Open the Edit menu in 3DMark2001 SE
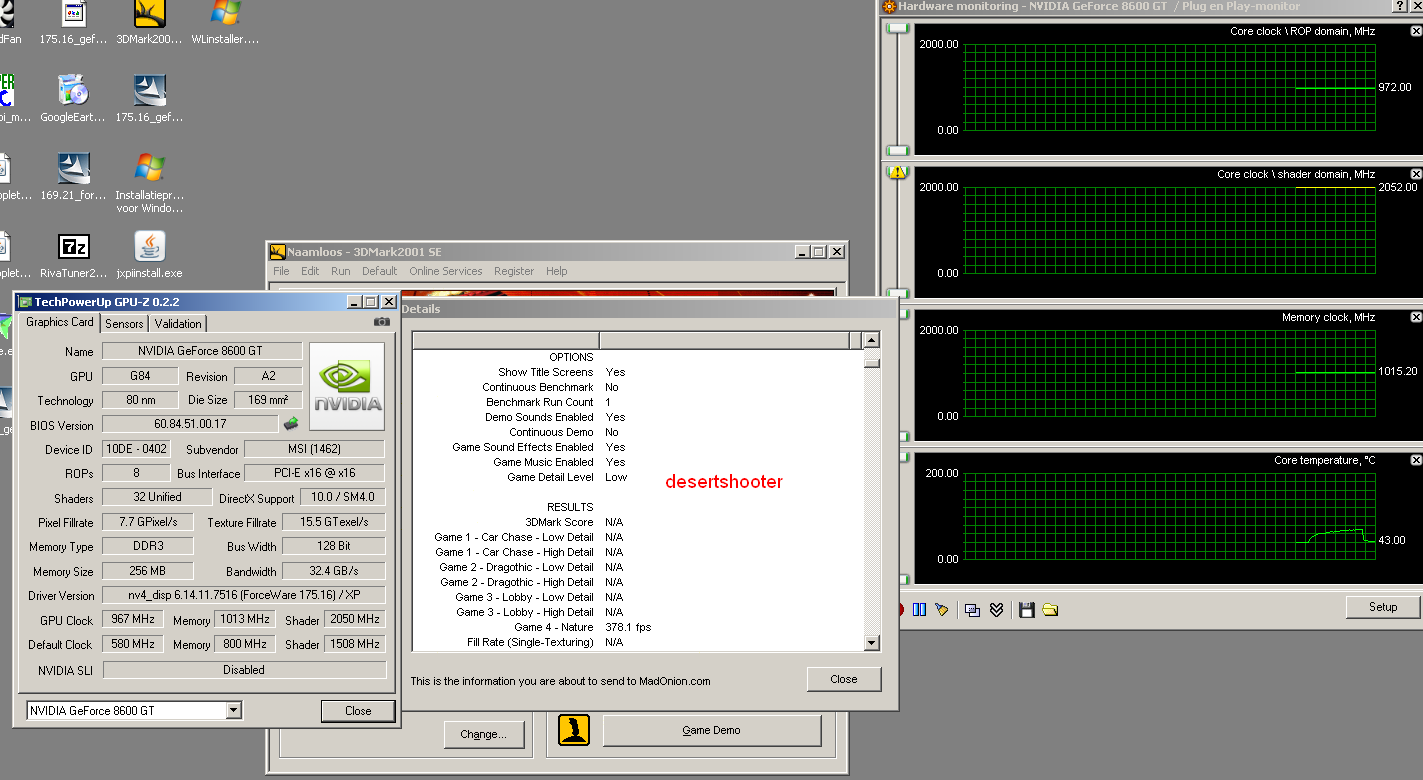 [x=310, y=271]
